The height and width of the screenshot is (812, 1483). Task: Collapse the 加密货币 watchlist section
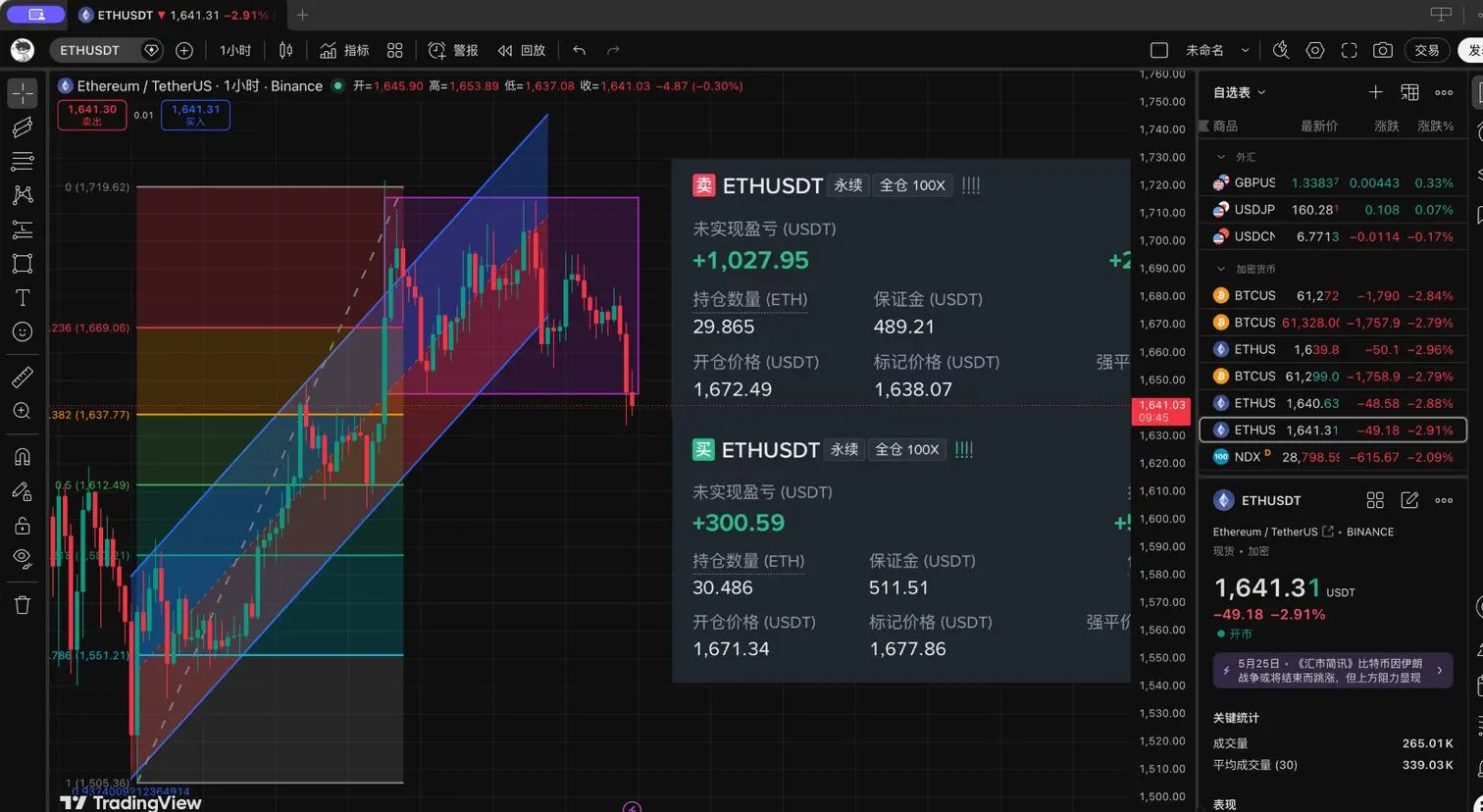pyautogui.click(x=1221, y=269)
